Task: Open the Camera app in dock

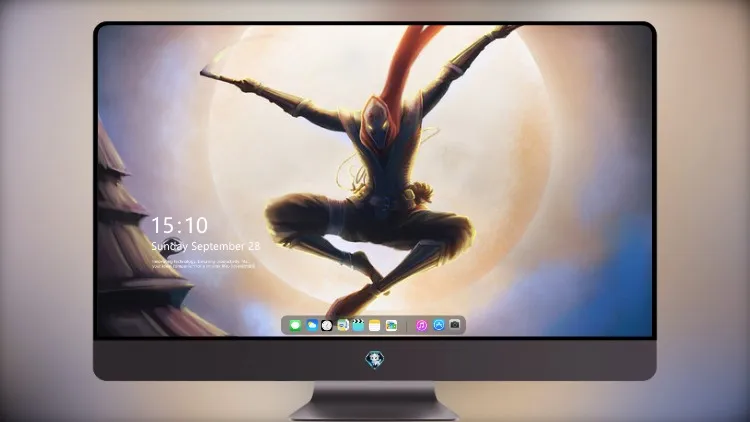Action: [454, 325]
